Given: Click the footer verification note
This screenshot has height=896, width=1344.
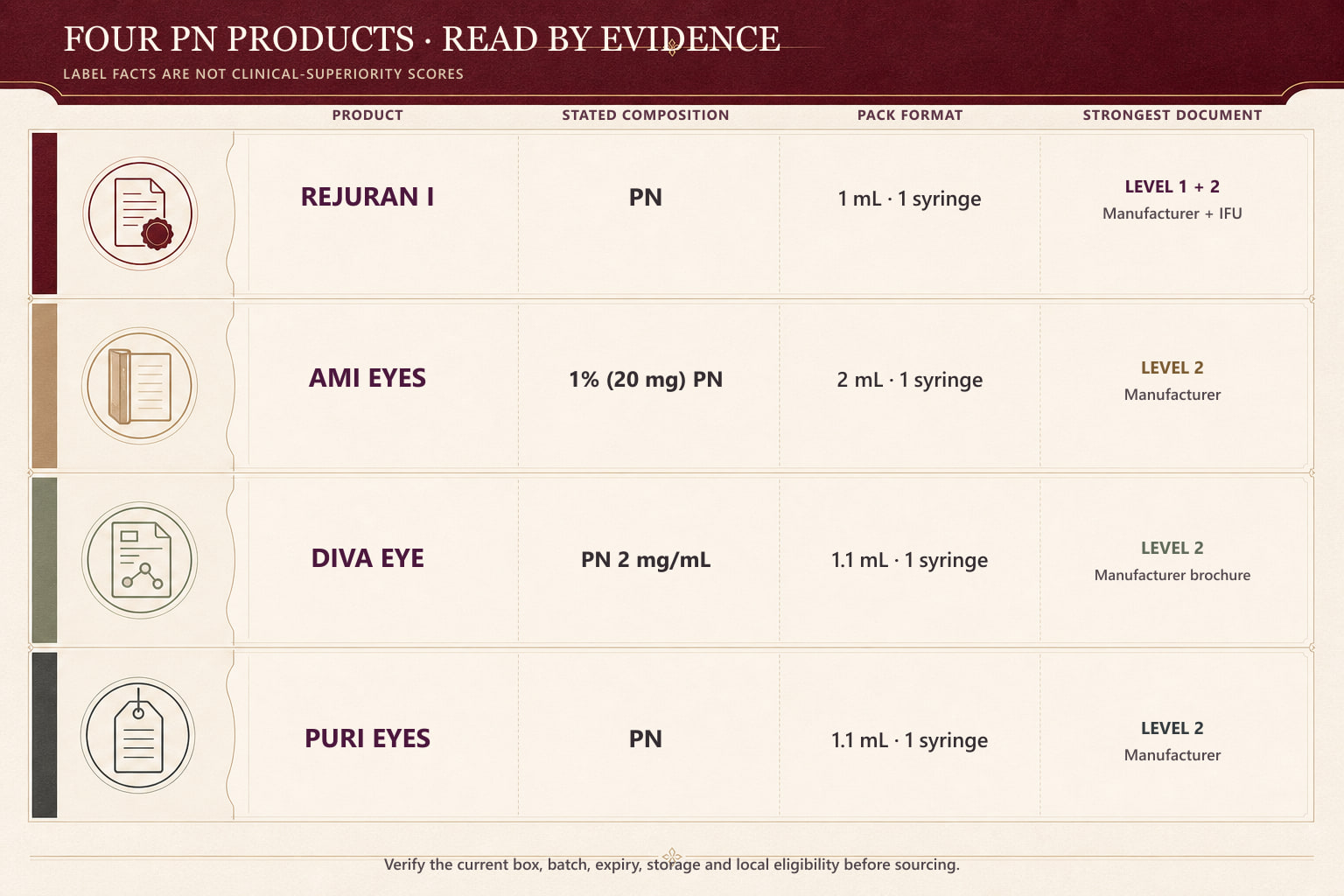Looking at the screenshot, I should pyautogui.click(x=672, y=864).
